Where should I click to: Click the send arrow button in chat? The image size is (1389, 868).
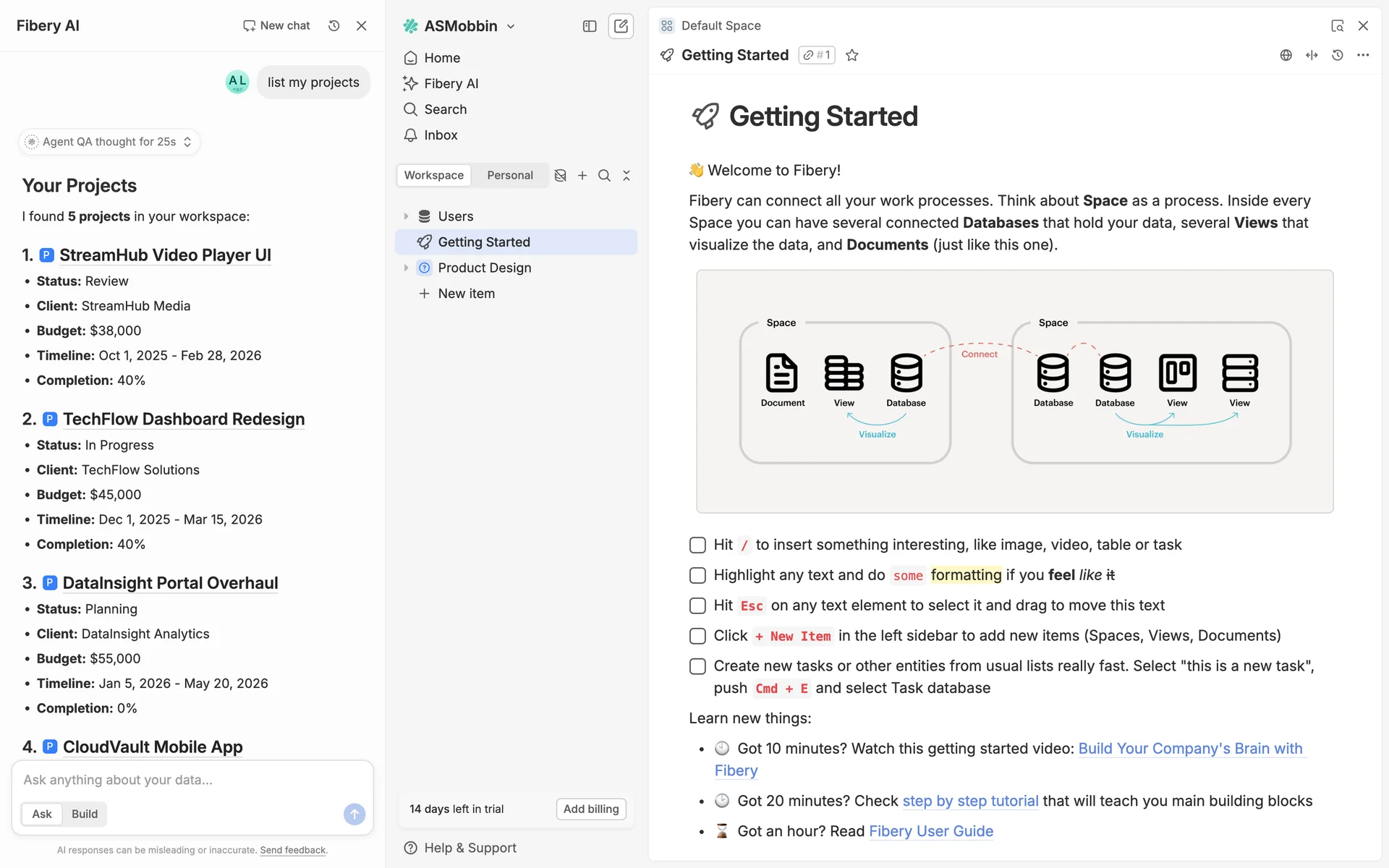coord(354,814)
